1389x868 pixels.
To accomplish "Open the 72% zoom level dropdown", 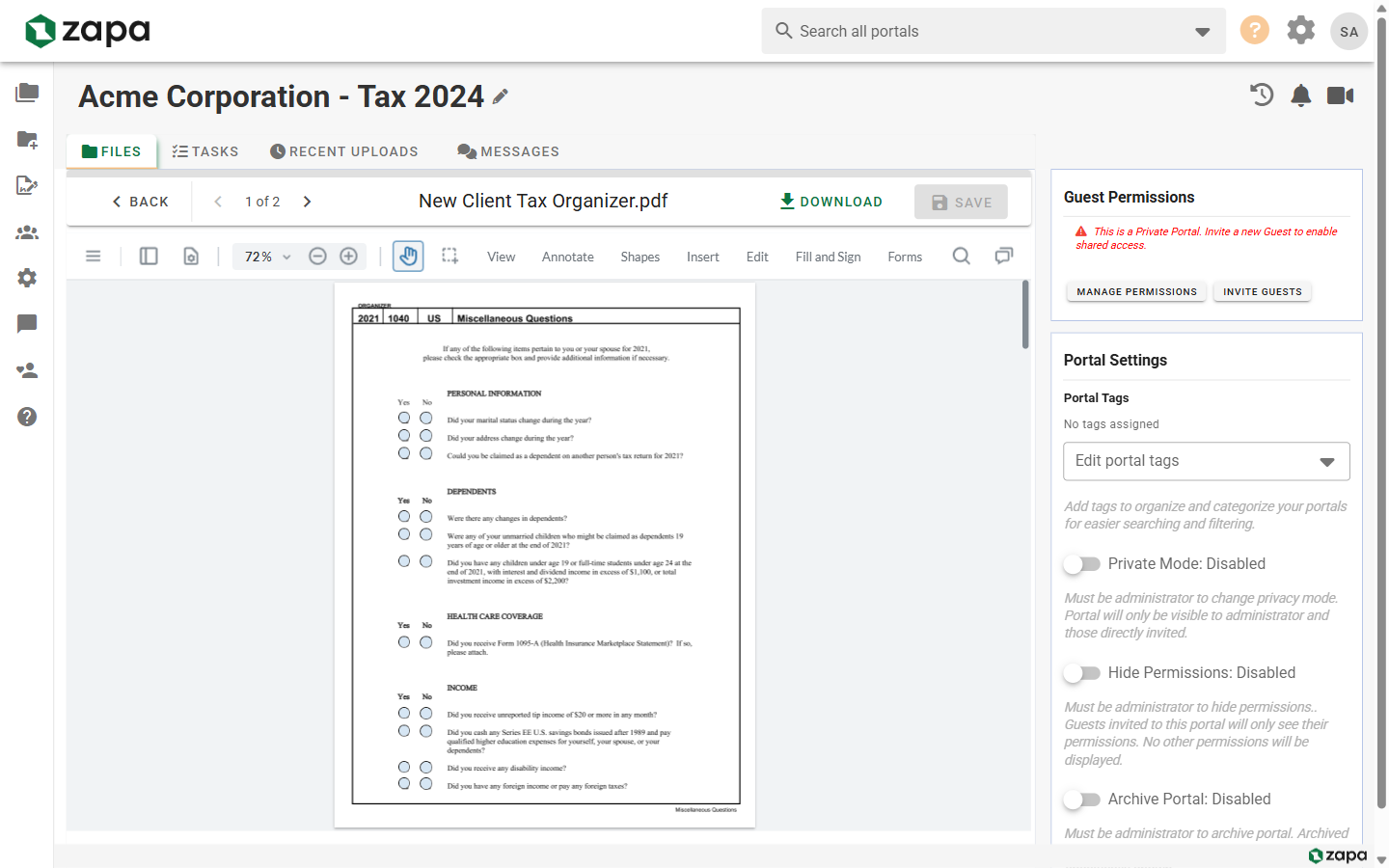I will (x=268, y=257).
